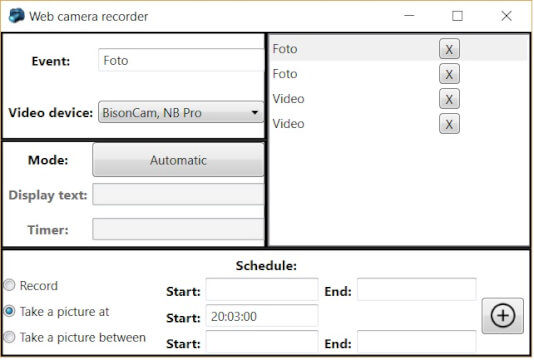Minimize the Web camera recorder window
The image size is (534, 360).
(409, 16)
